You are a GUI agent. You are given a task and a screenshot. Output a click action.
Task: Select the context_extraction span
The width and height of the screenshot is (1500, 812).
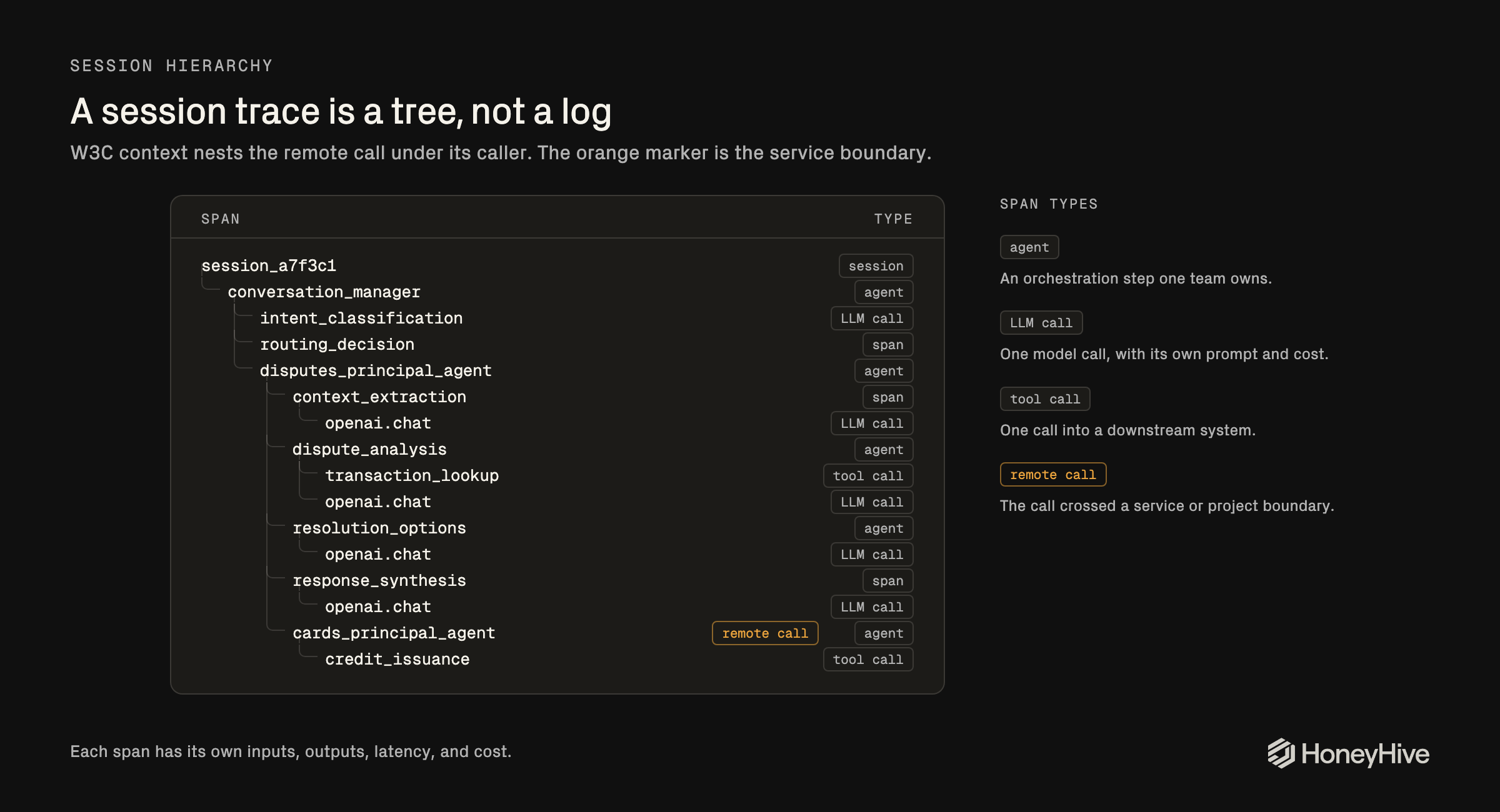coord(379,397)
